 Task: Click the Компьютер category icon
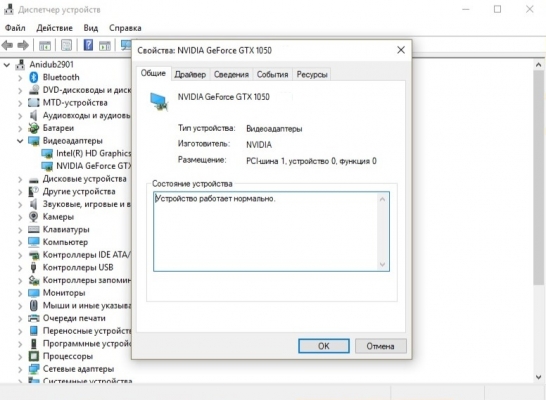coord(34,242)
